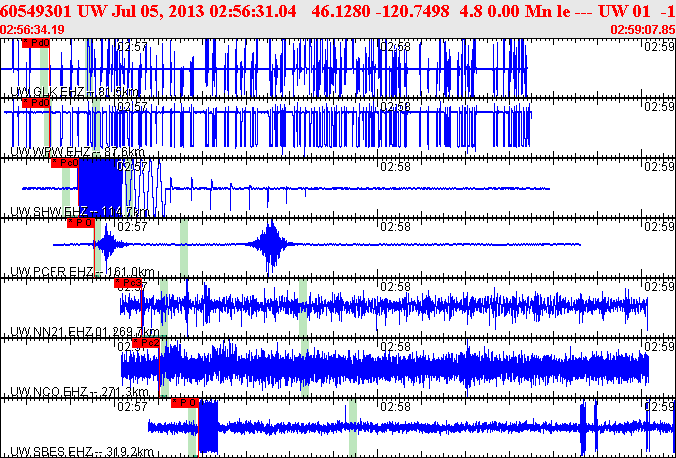The height and width of the screenshot is (458, 676).
Task: Click the red P pick flag on SBES trace
Action: pyautogui.click(x=185, y=402)
